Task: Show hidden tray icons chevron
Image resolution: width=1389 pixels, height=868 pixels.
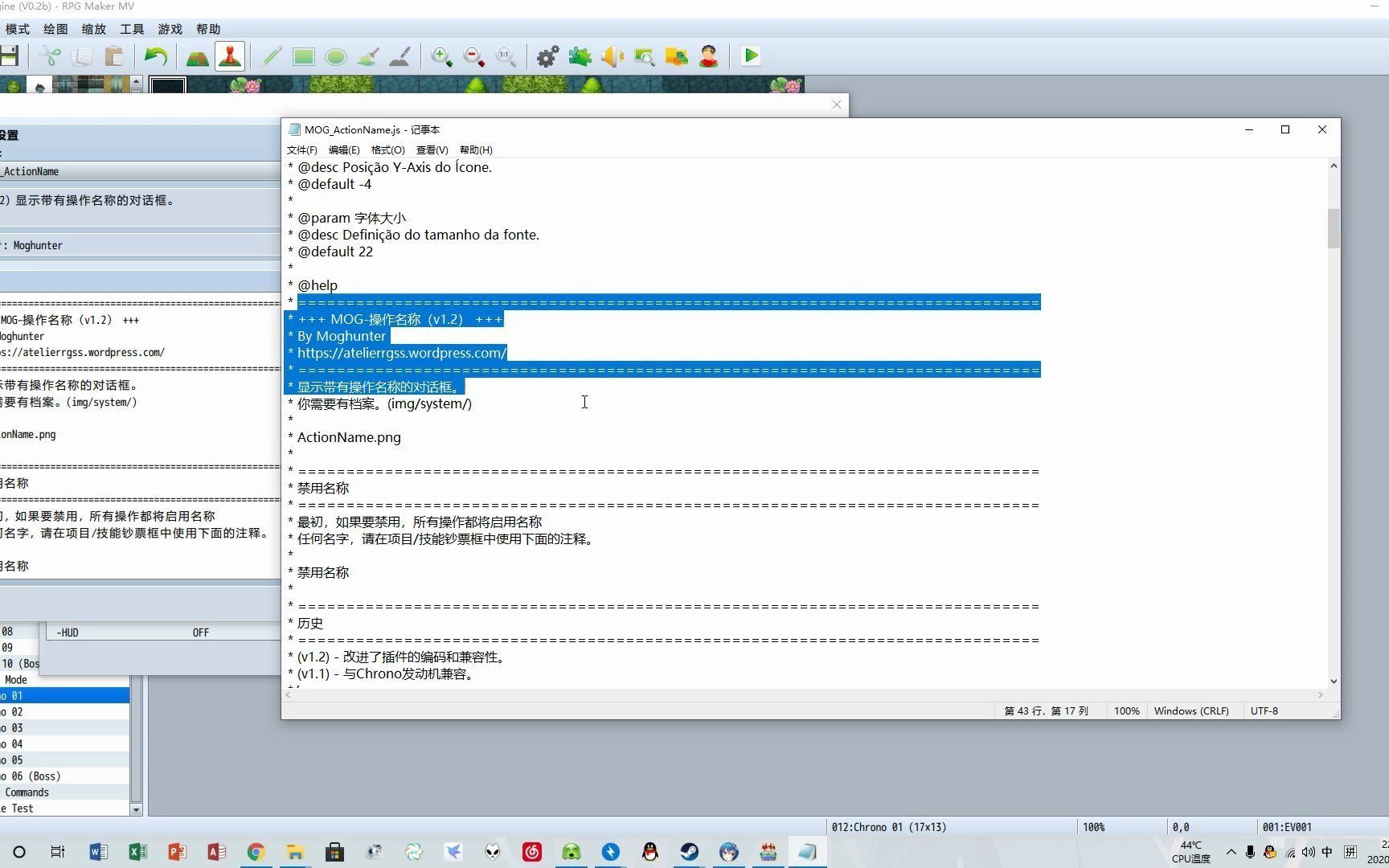Action: [x=1231, y=852]
